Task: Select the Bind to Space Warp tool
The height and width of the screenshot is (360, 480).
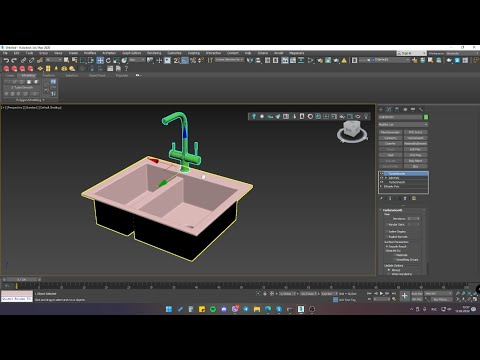Action: point(40,60)
